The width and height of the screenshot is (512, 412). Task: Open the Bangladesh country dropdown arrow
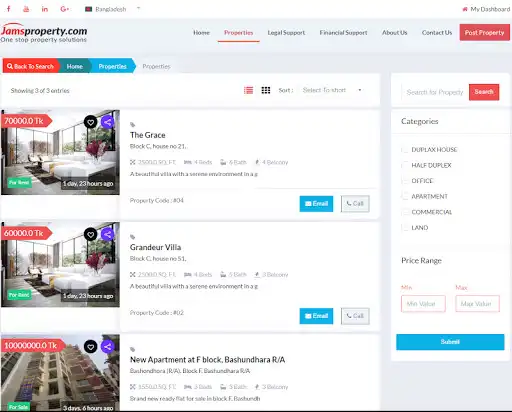[x=138, y=9]
